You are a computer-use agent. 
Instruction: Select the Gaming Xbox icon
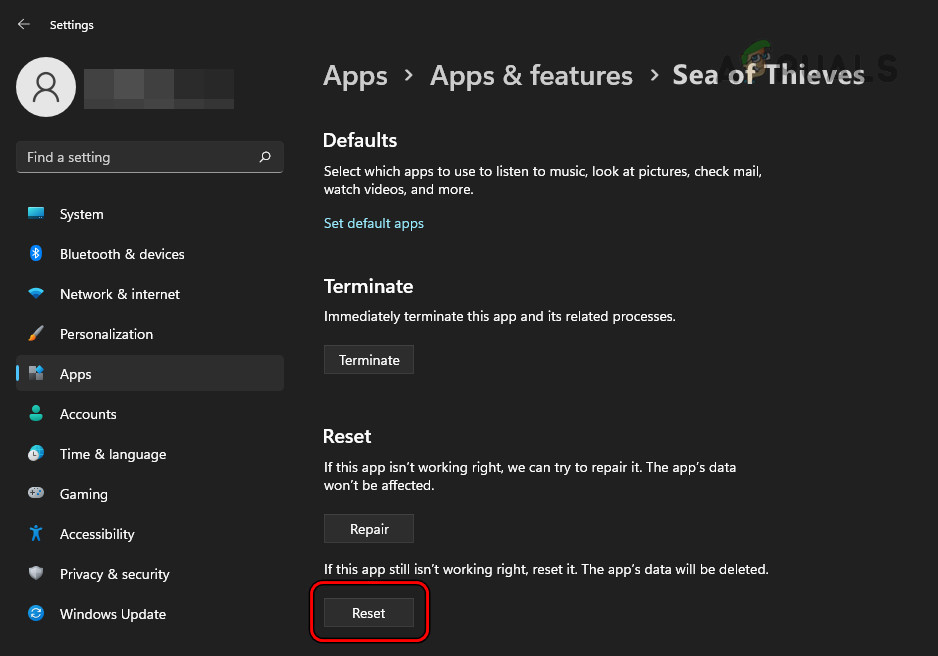(x=35, y=493)
